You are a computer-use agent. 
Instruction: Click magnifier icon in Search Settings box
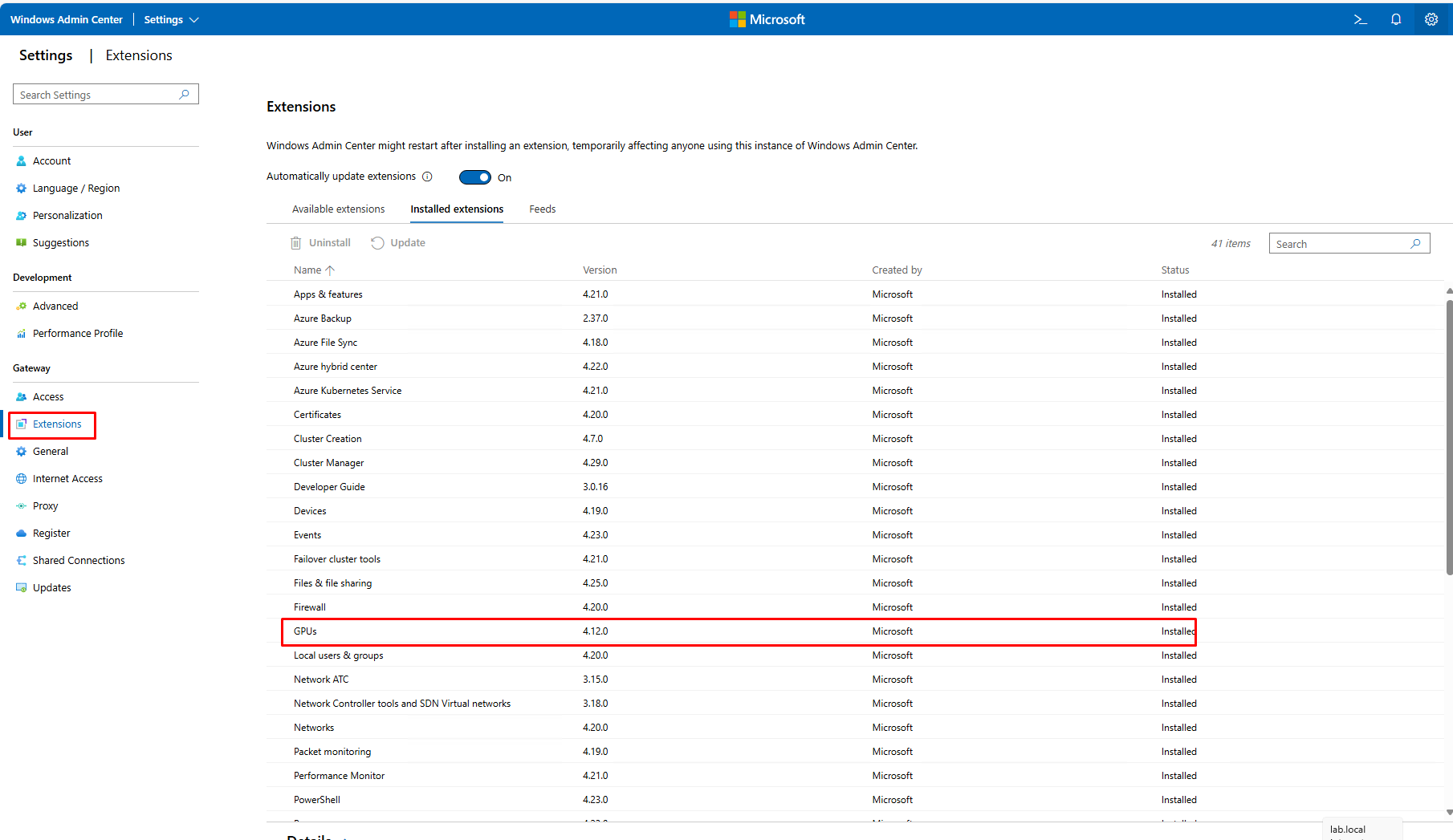185,95
